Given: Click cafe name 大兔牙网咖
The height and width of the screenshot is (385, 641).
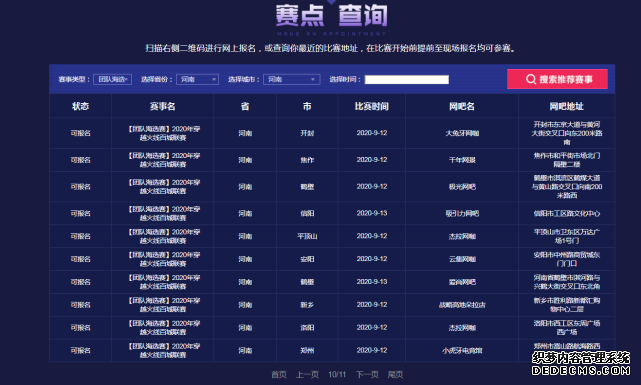Looking at the screenshot, I should (462, 133).
